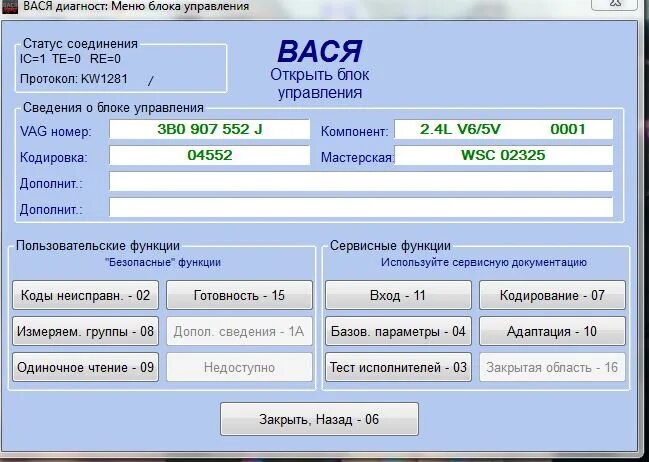Click the Кодировка: label

tap(53, 158)
